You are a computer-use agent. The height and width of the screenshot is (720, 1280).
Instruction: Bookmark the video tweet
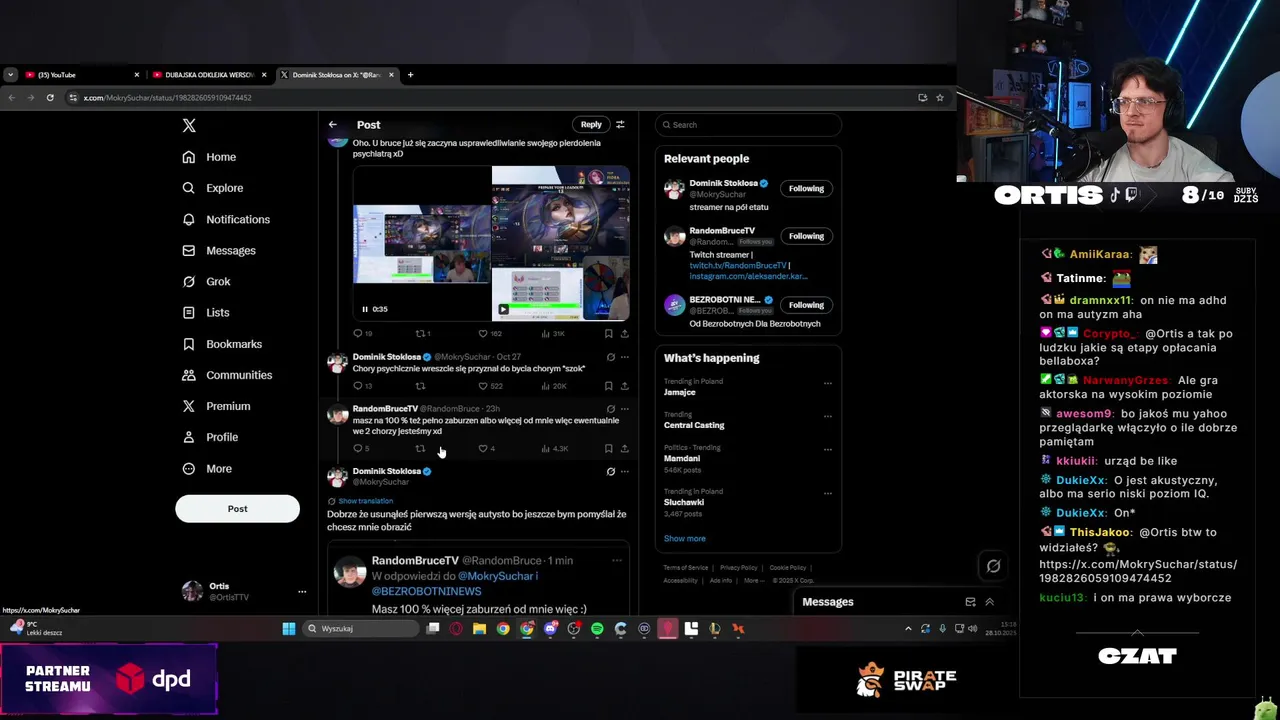pos(608,334)
